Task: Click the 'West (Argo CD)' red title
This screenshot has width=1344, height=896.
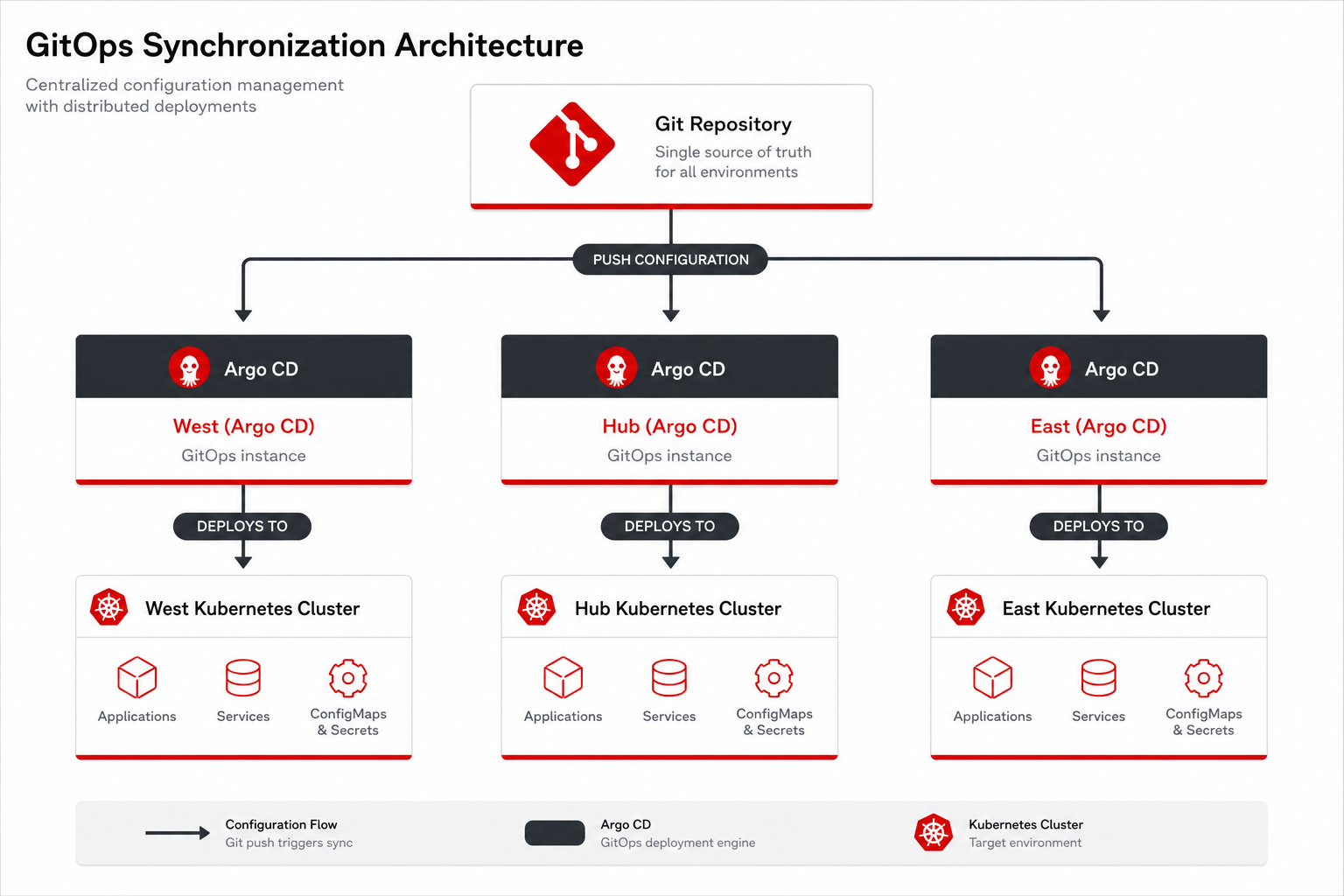Action: tap(244, 426)
